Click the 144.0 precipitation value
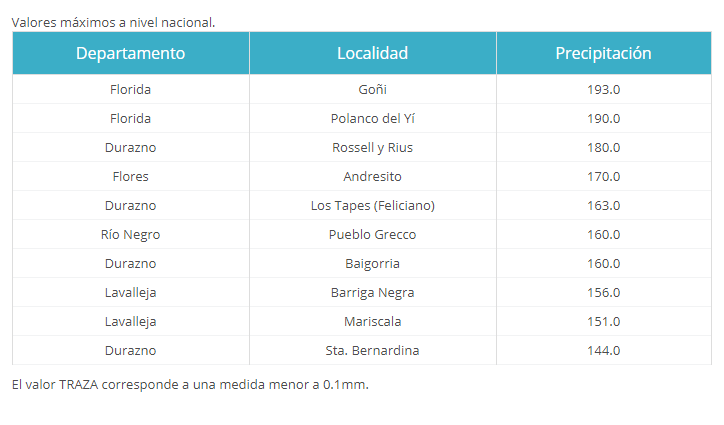724x425 pixels. [x=603, y=351]
